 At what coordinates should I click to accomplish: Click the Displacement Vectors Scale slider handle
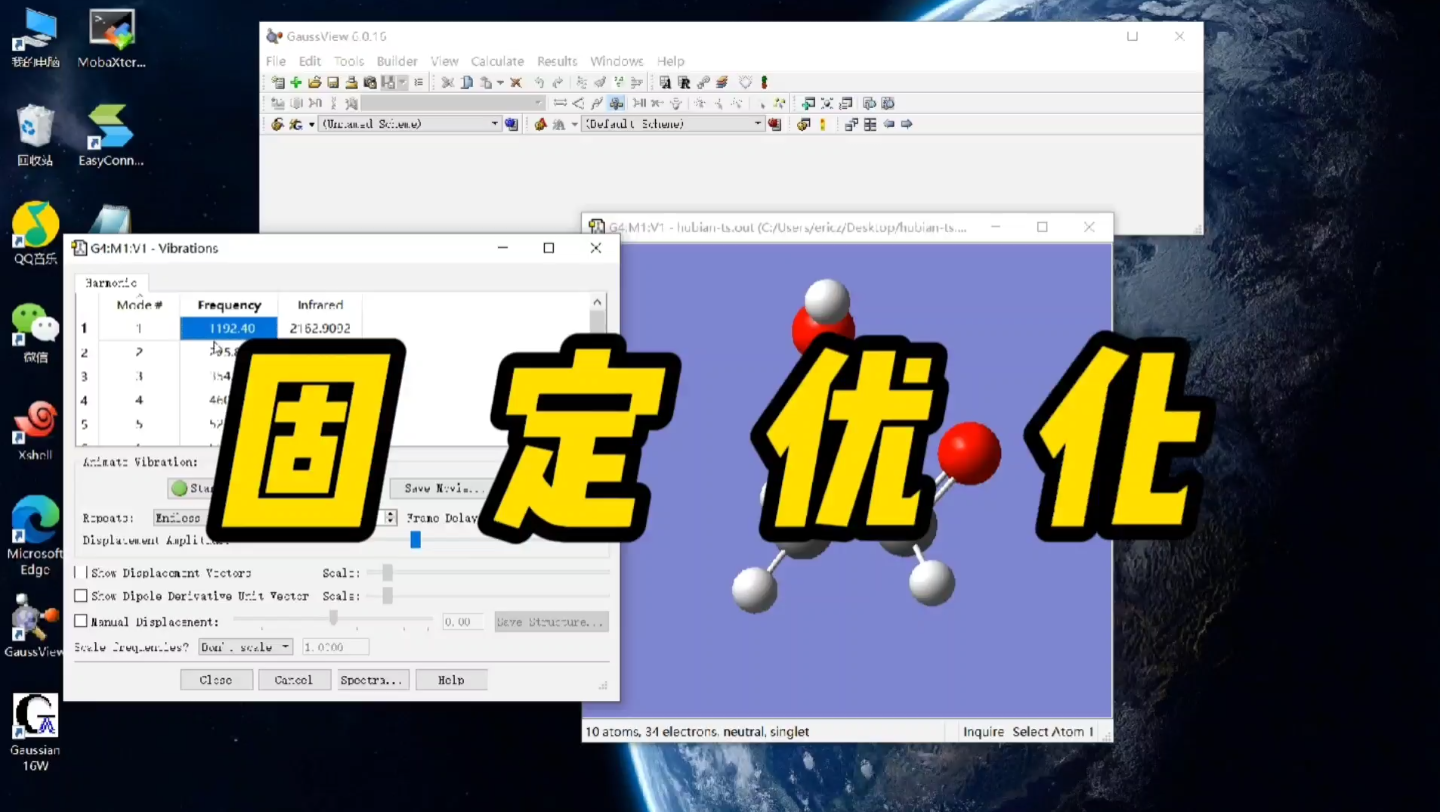point(387,573)
